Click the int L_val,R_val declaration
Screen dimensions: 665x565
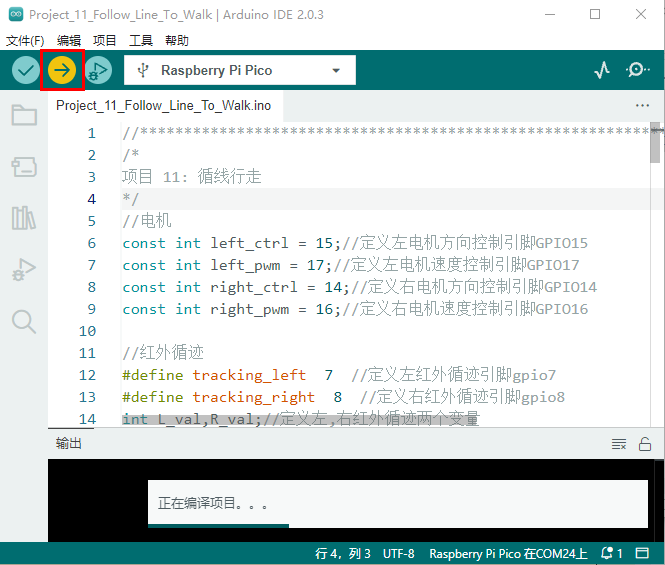click(x=192, y=420)
